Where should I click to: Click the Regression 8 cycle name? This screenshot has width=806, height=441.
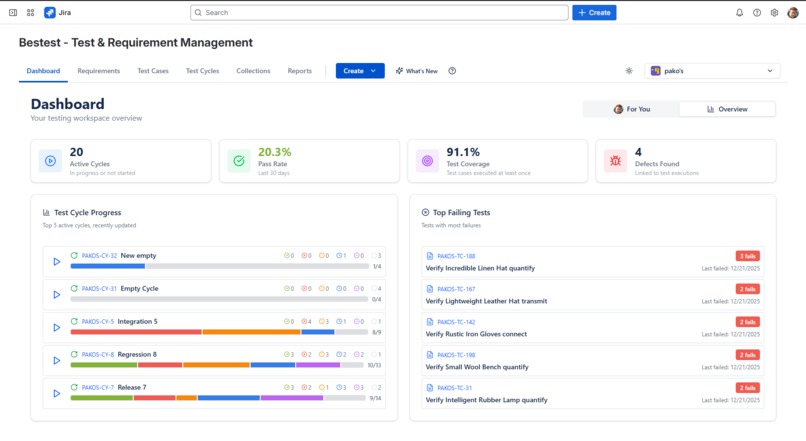tap(137, 354)
